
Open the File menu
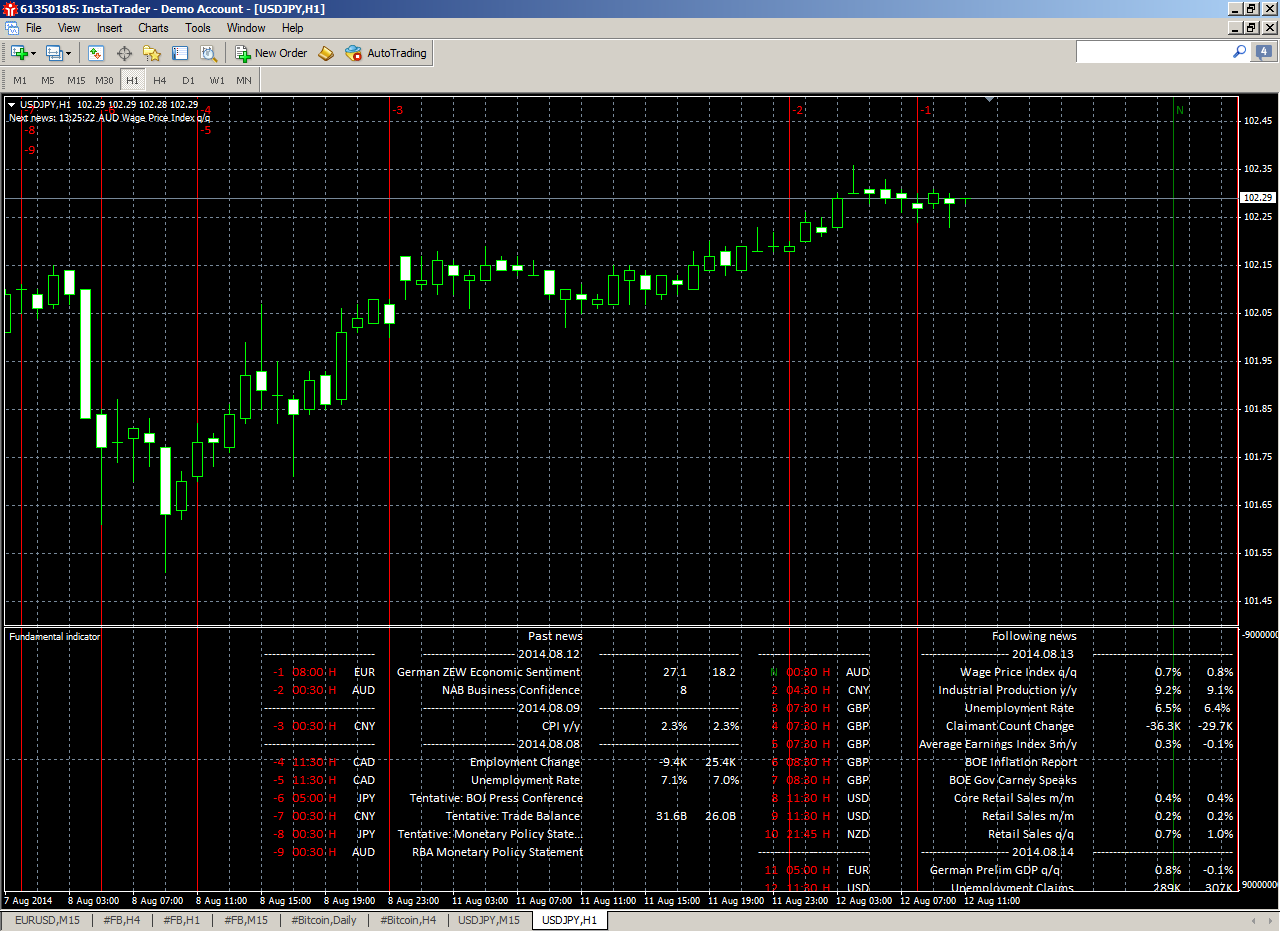coord(34,28)
